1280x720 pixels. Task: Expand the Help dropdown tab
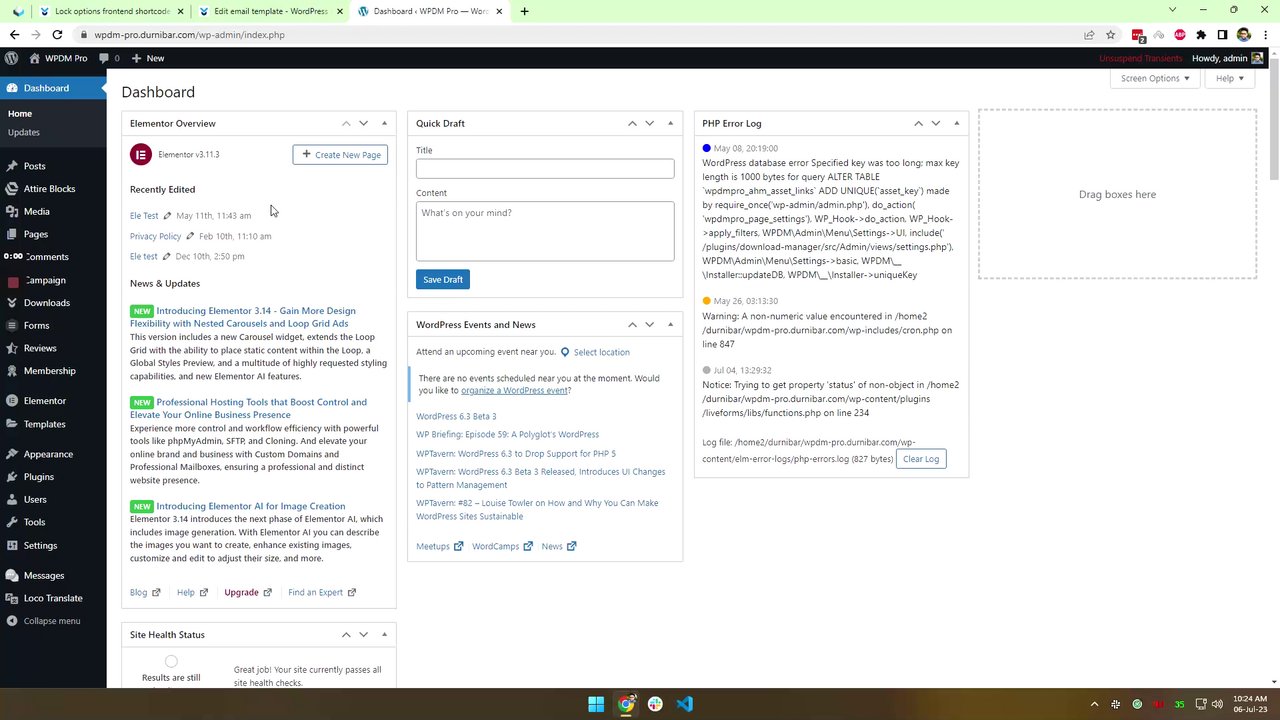coord(1230,78)
